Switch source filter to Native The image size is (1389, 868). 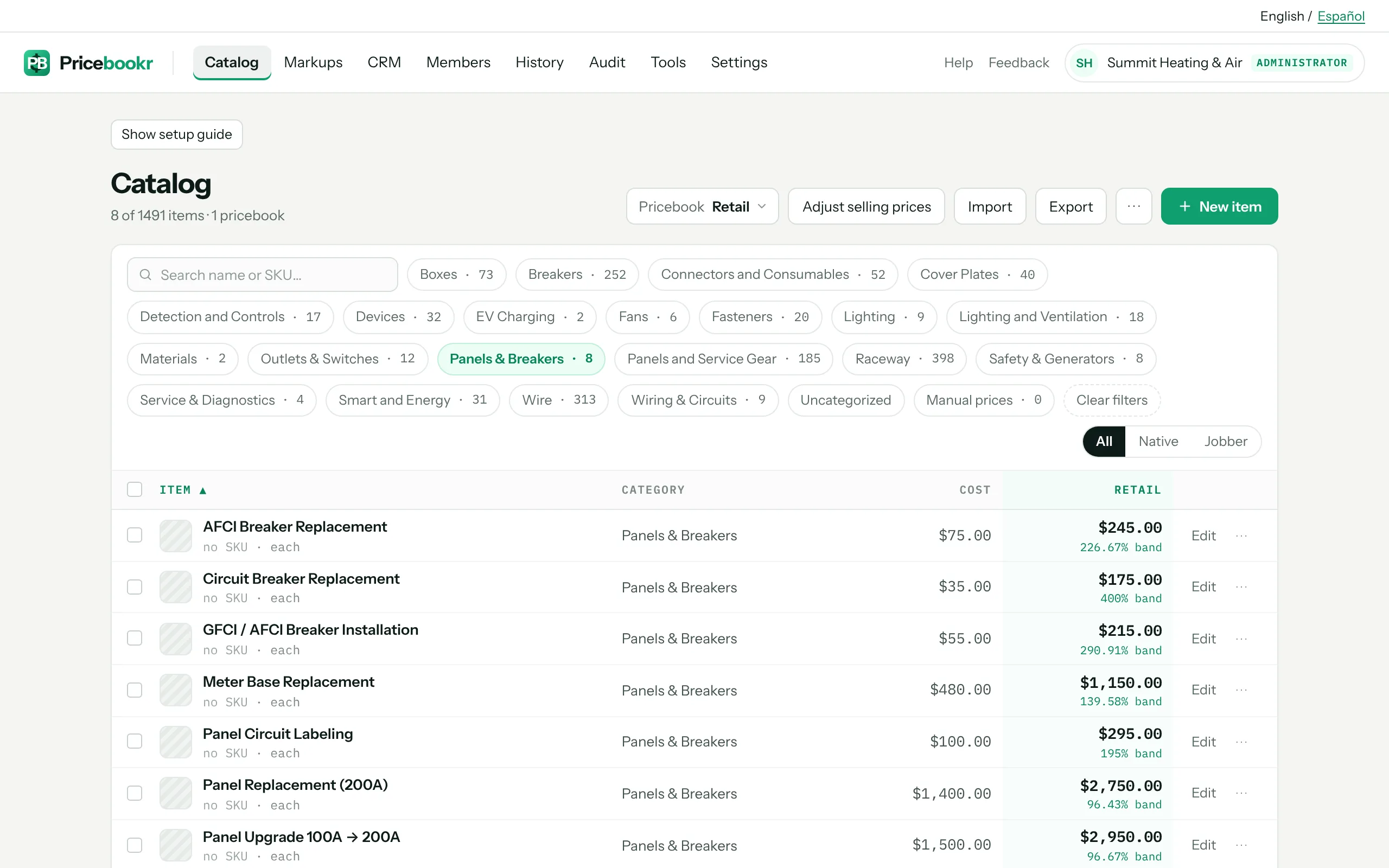tap(1158, 441)
